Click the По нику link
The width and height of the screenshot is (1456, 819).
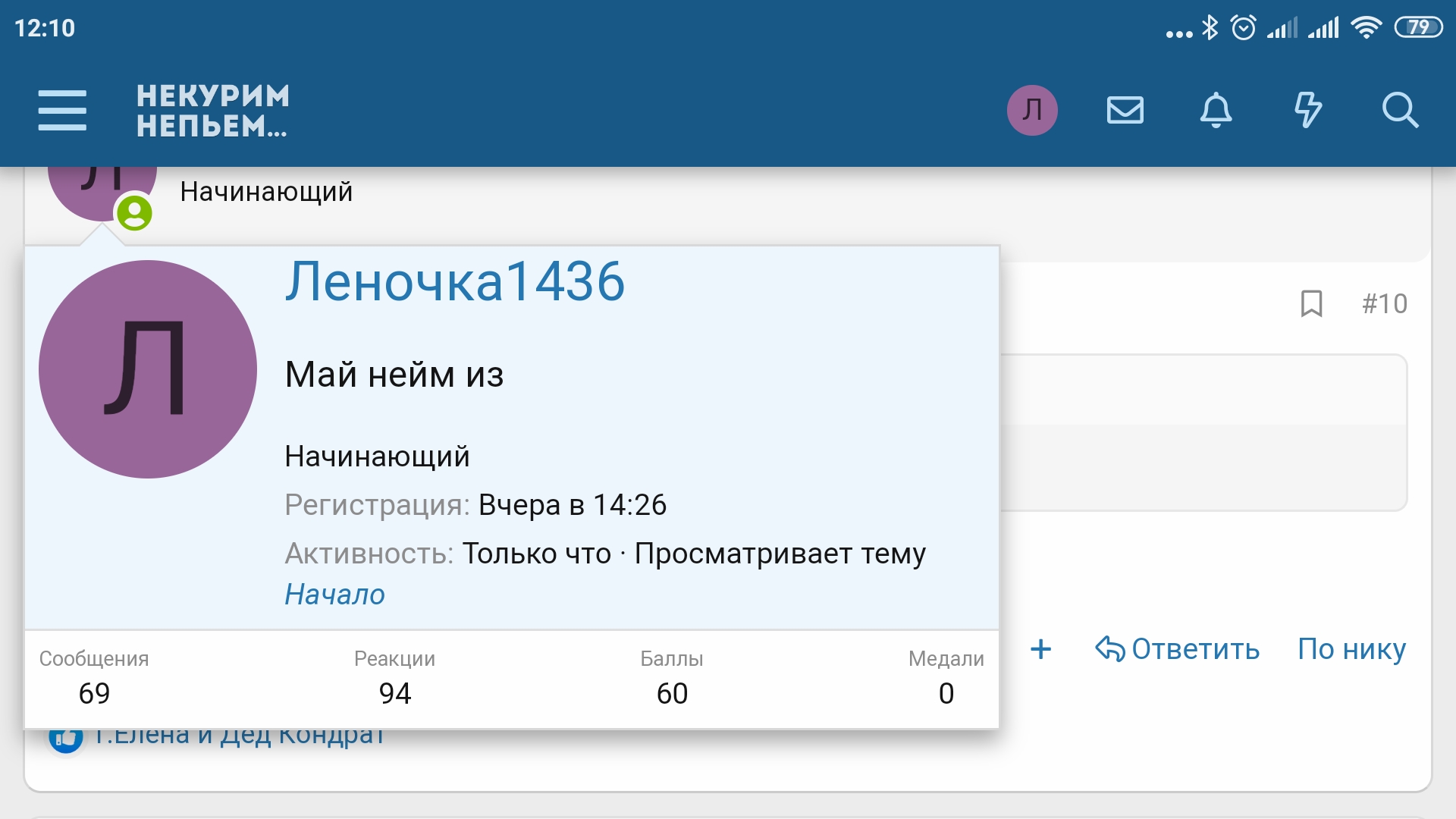coord(1351,649)
